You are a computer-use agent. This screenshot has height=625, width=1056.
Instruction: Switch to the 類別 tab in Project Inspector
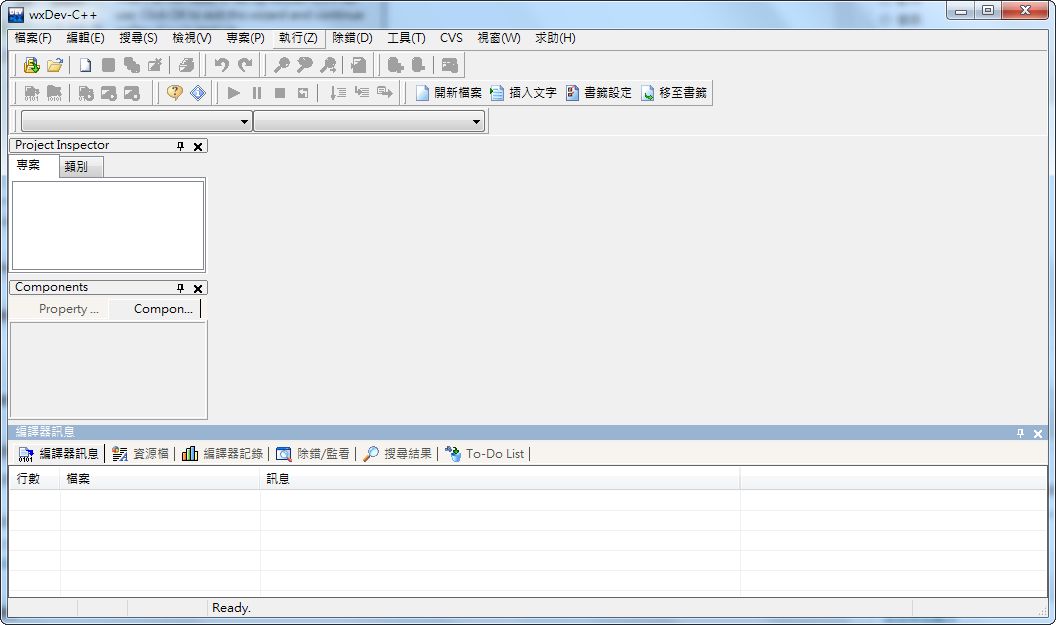[80, 167]
